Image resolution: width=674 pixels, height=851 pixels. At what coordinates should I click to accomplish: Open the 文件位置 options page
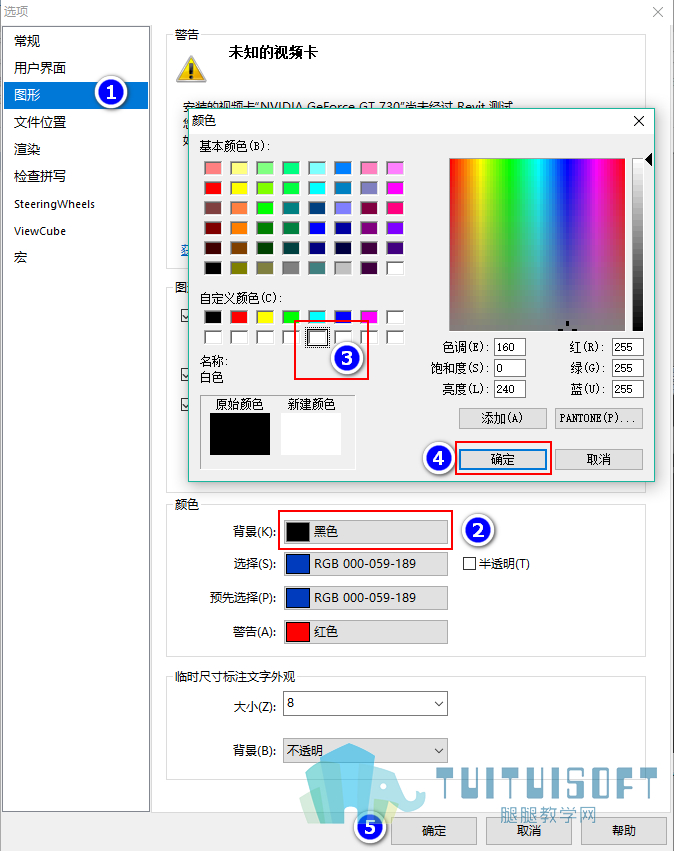[x=76, y=122]
